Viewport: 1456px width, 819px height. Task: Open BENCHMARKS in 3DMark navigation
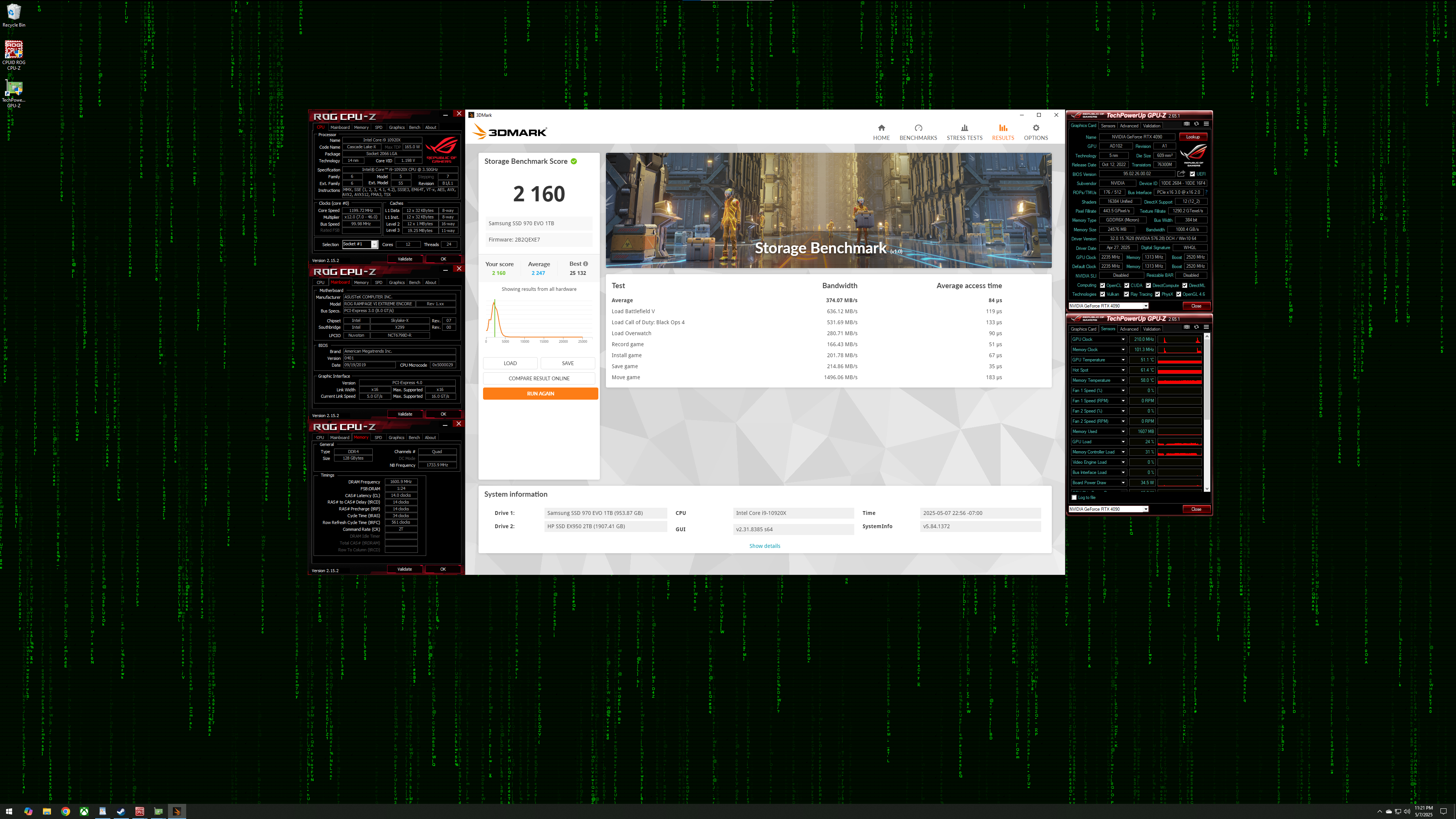pyautogui.click(x=918, y=132)
